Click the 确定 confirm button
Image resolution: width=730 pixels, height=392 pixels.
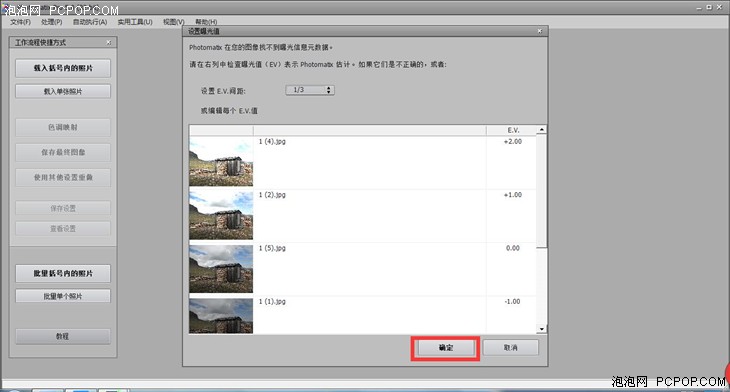[446, 348]
